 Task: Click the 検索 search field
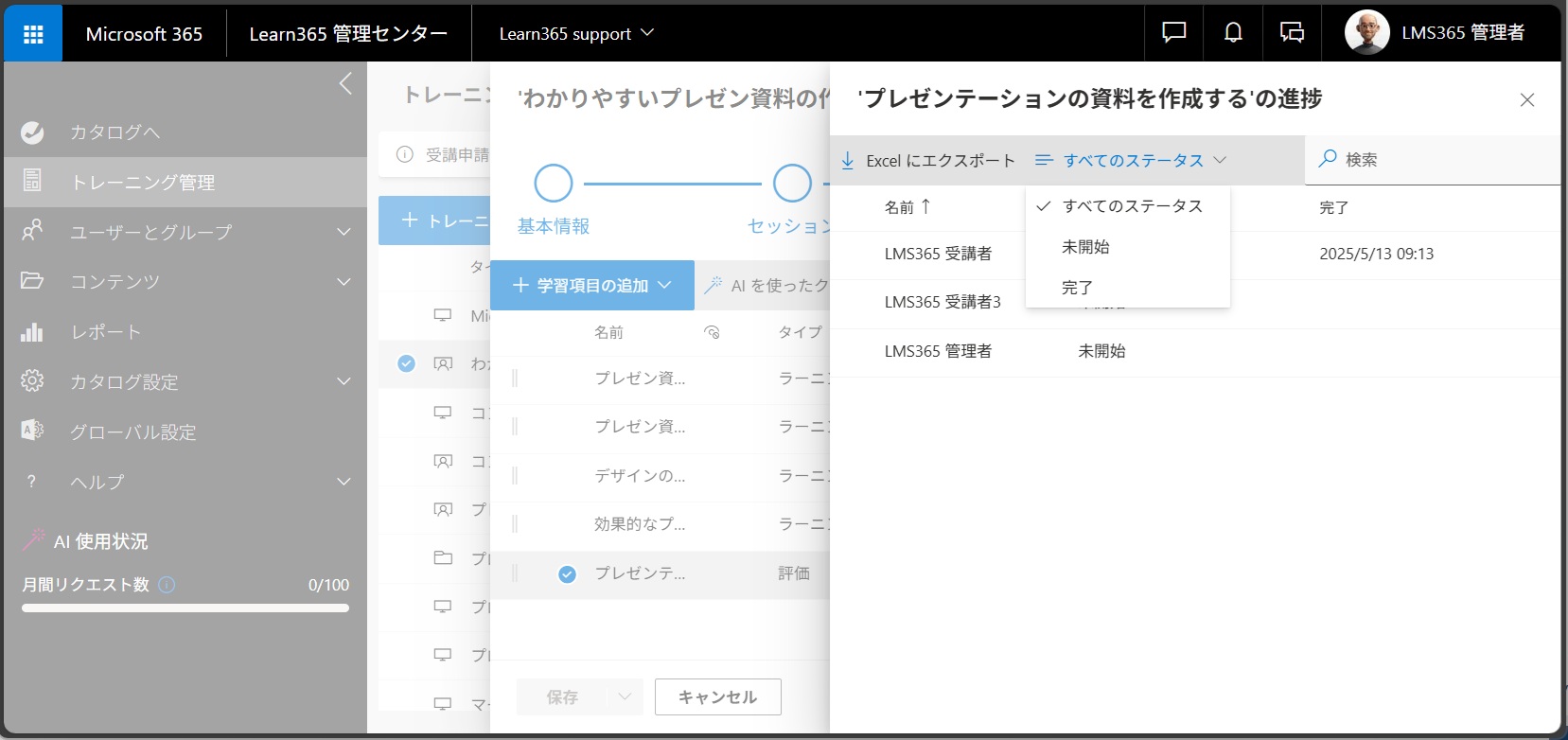[1434, 160]
